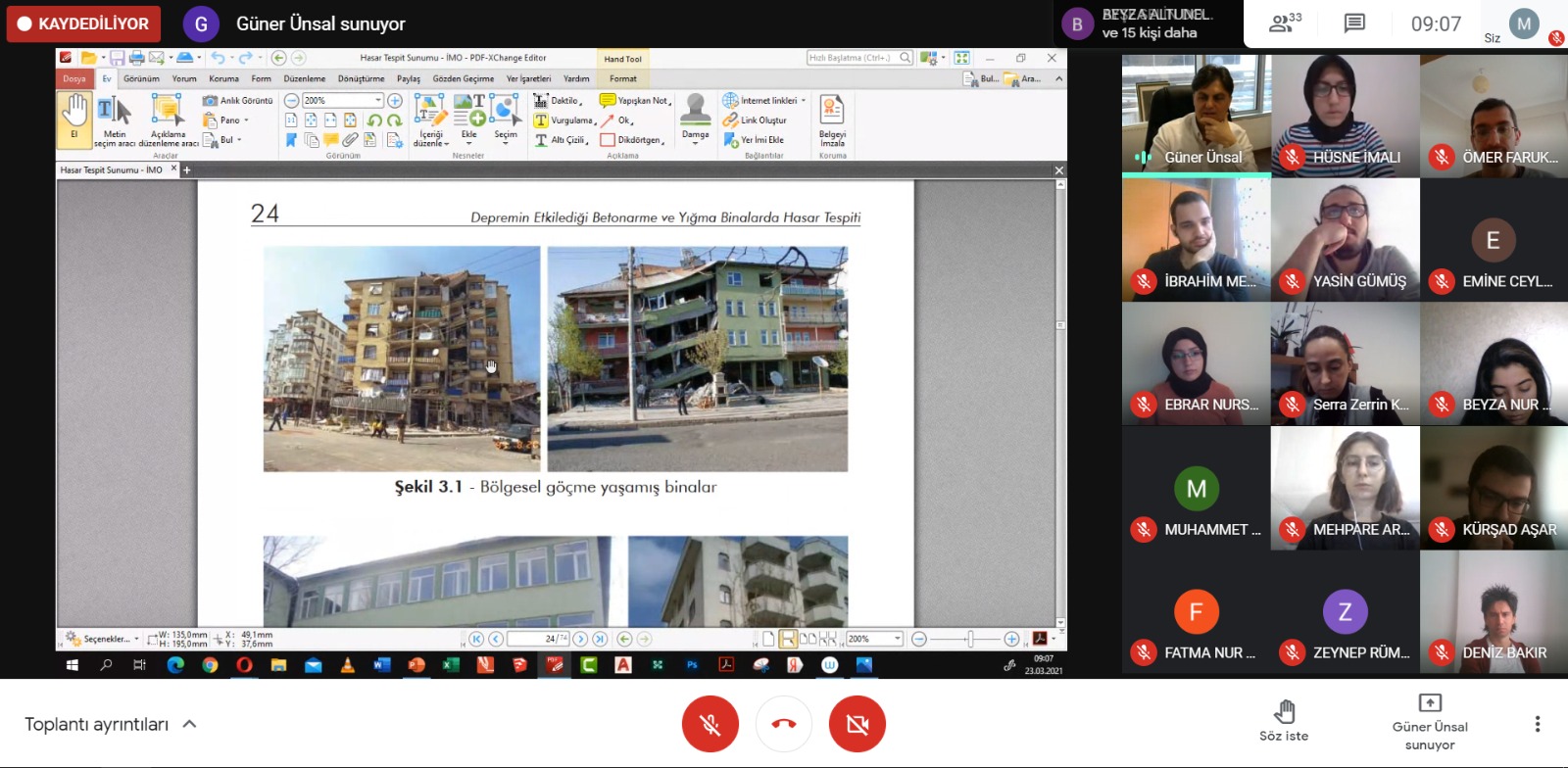Viewport: 1568px width, 768px height.
Task: Click the zoom out minus icon in ribbon
Action: (x=291, y=100)
